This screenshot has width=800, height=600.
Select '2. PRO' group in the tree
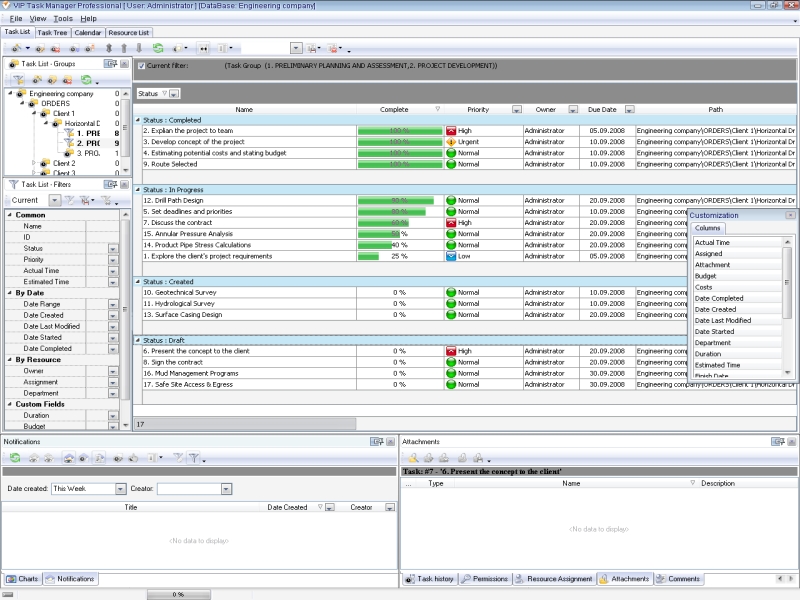[x=88, y=143]
